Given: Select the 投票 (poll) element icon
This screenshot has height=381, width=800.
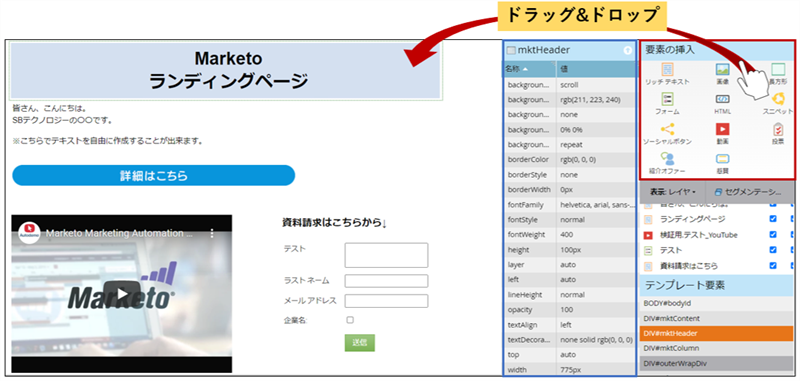Looking at the screenshot, I should 779,129.
